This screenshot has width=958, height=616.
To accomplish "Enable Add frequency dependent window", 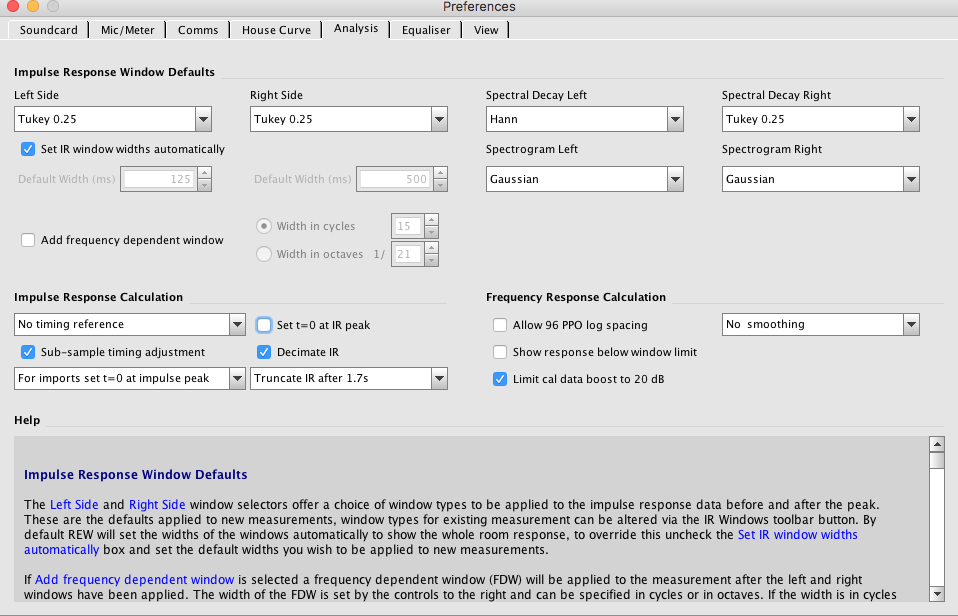I will (x=28, y=240).
